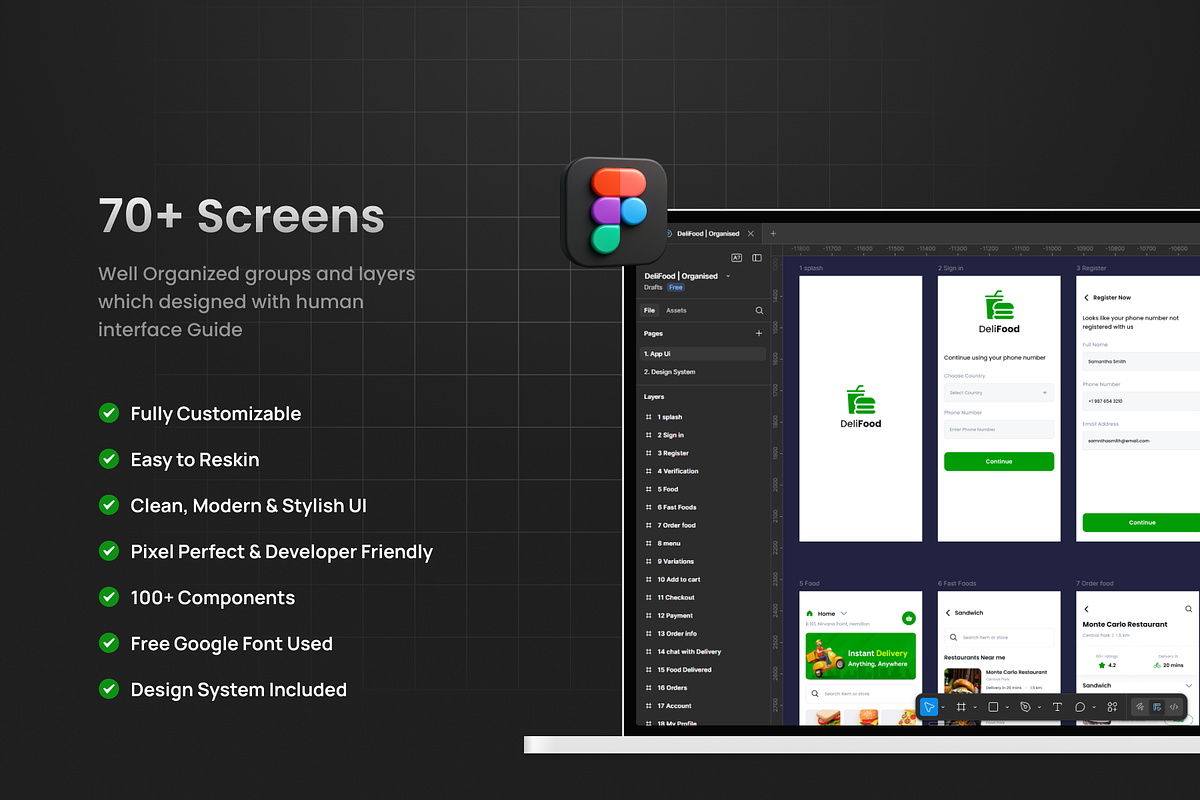Switch to the File tab
This screenshot has height=800, width=1200.
click(x=649, y=311)
